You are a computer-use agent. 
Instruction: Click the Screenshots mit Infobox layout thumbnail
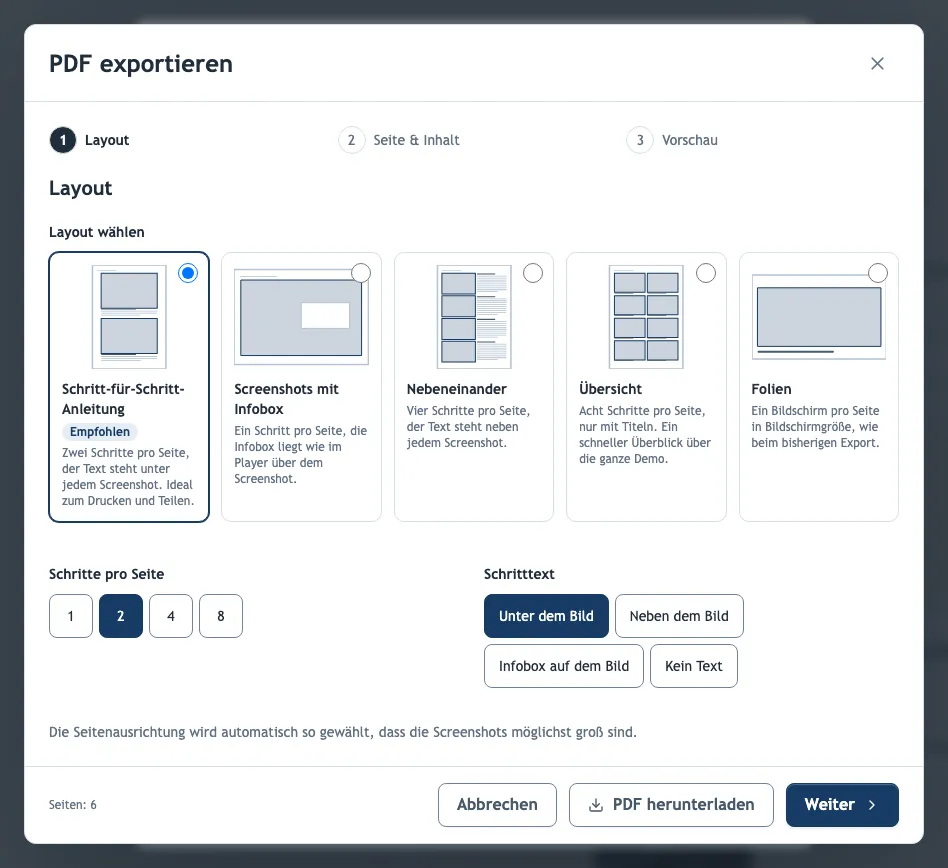click(301, 317)
